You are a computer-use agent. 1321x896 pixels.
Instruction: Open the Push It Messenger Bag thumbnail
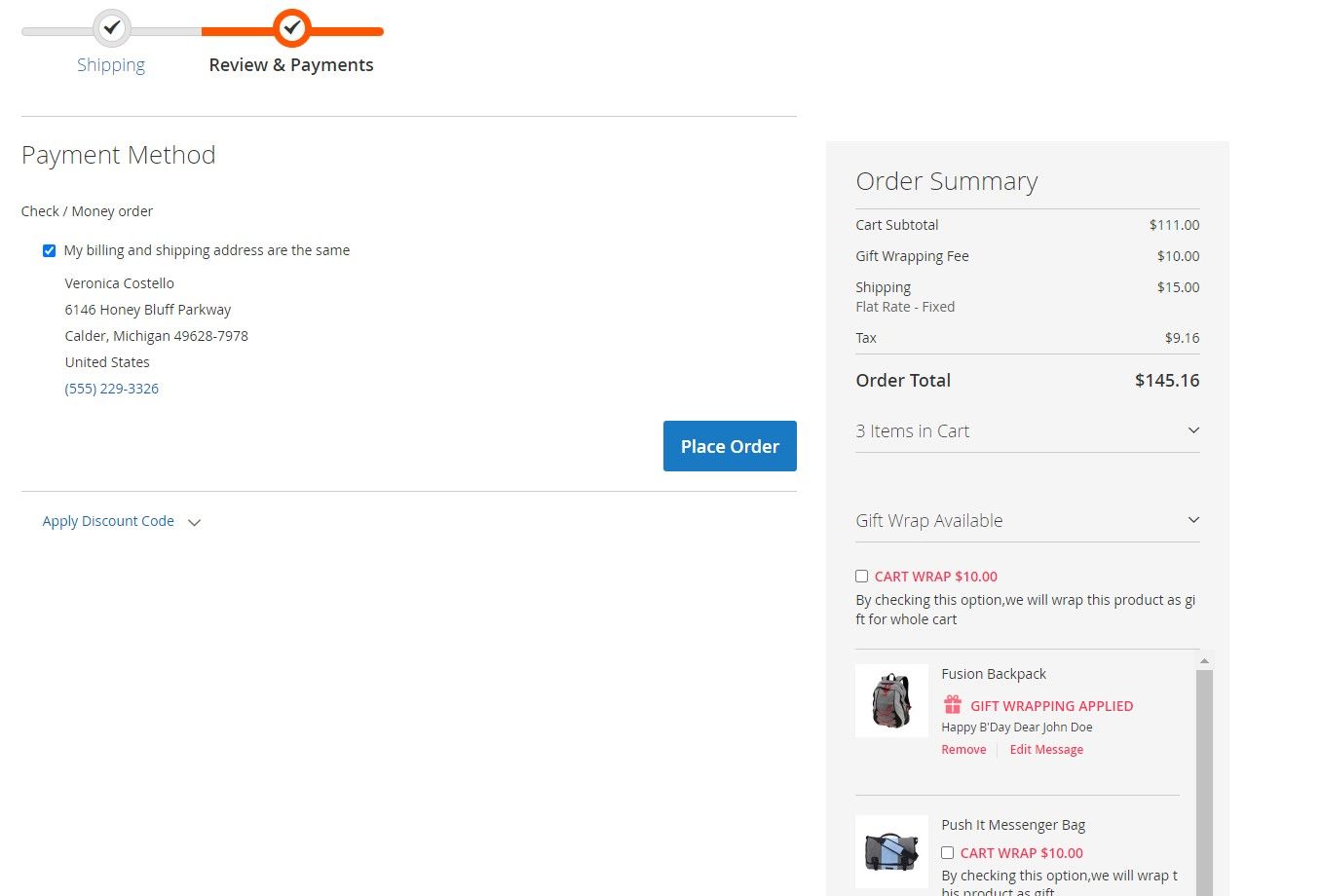[x=891, y=851]
